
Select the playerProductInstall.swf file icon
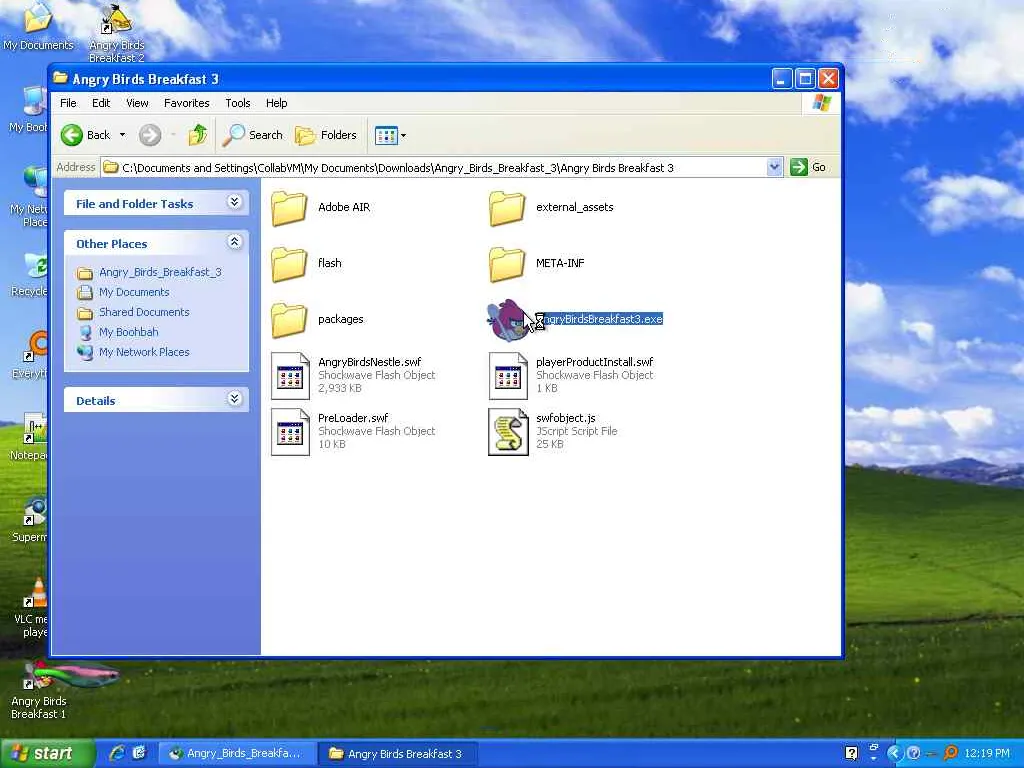click(x=508, y=376)
